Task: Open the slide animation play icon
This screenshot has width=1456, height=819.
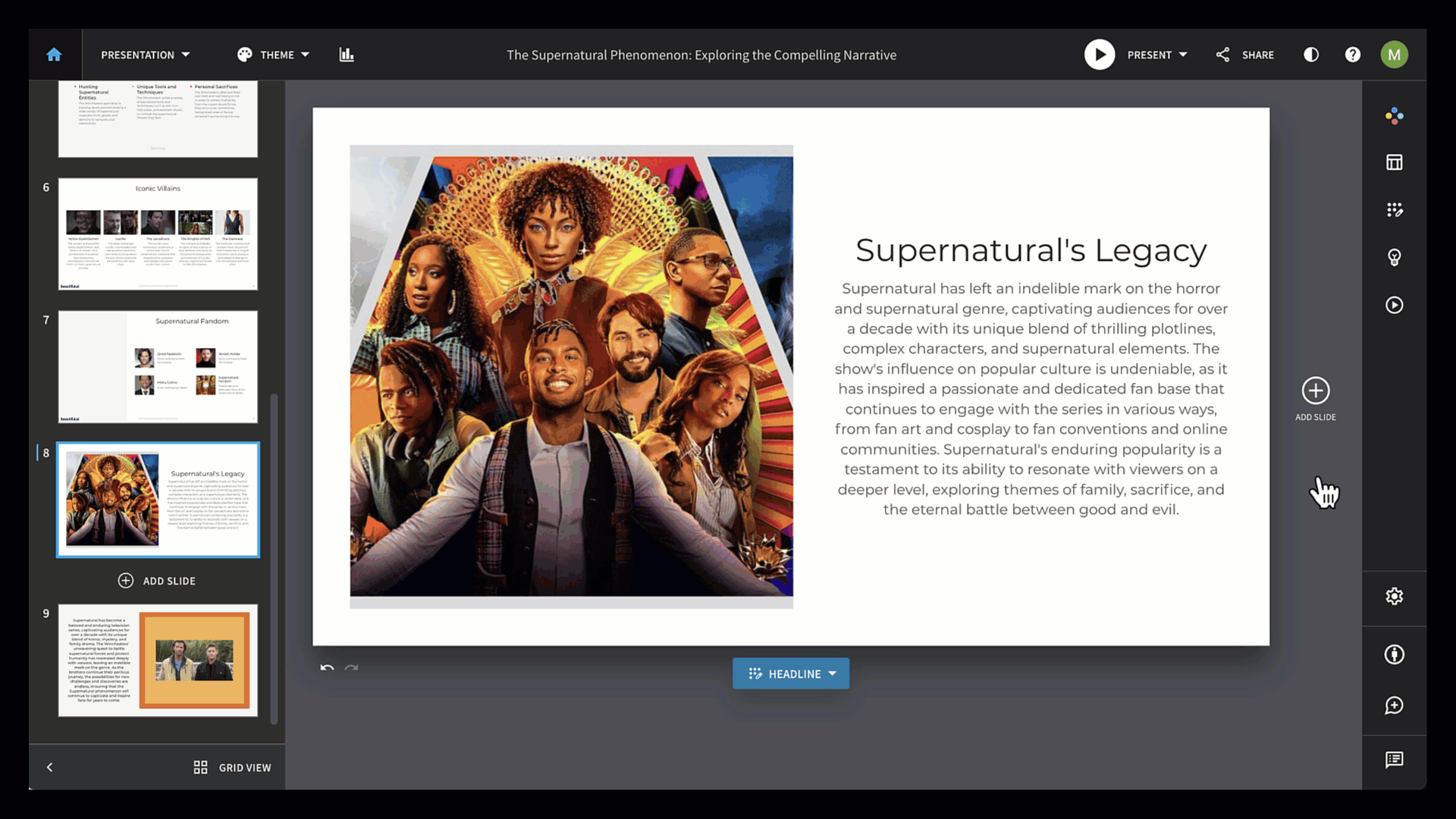Action: [1395, 305]
